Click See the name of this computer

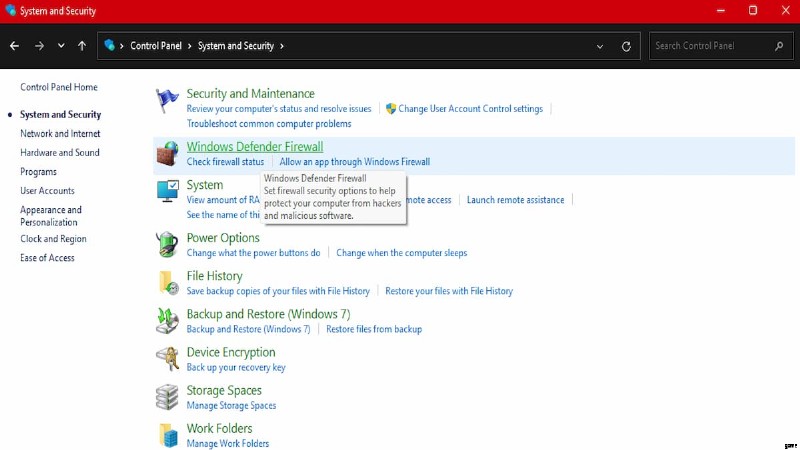click(x=223, y=215)
